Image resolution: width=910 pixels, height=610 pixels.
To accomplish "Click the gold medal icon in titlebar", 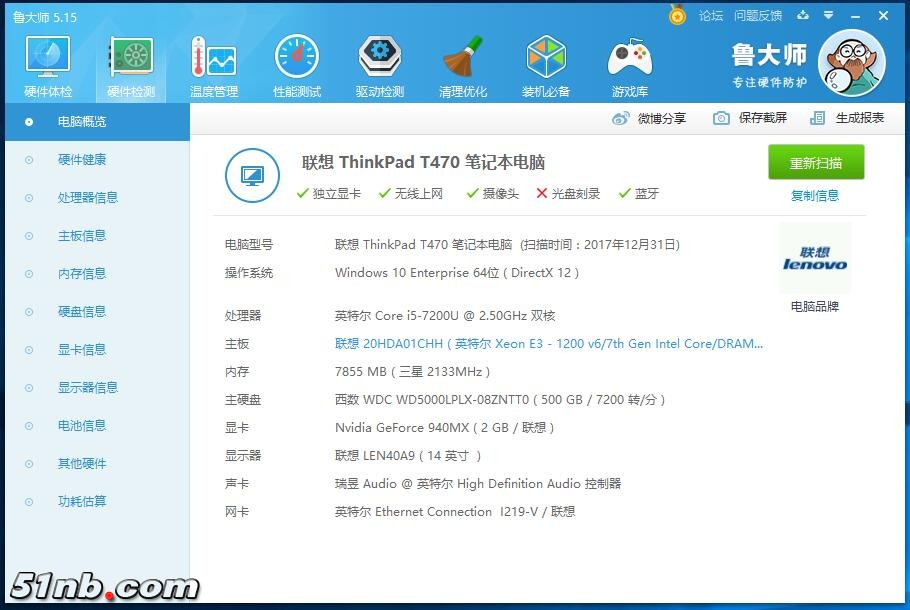I will point(676,16).
